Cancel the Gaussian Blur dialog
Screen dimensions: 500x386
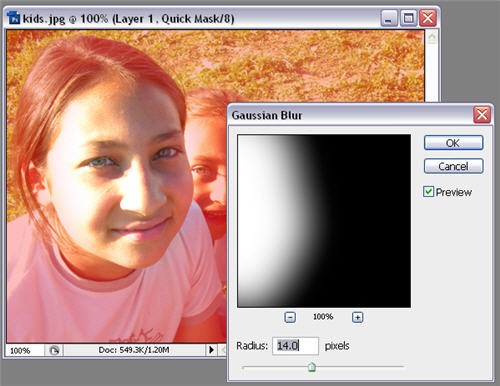tap(453, 166)
